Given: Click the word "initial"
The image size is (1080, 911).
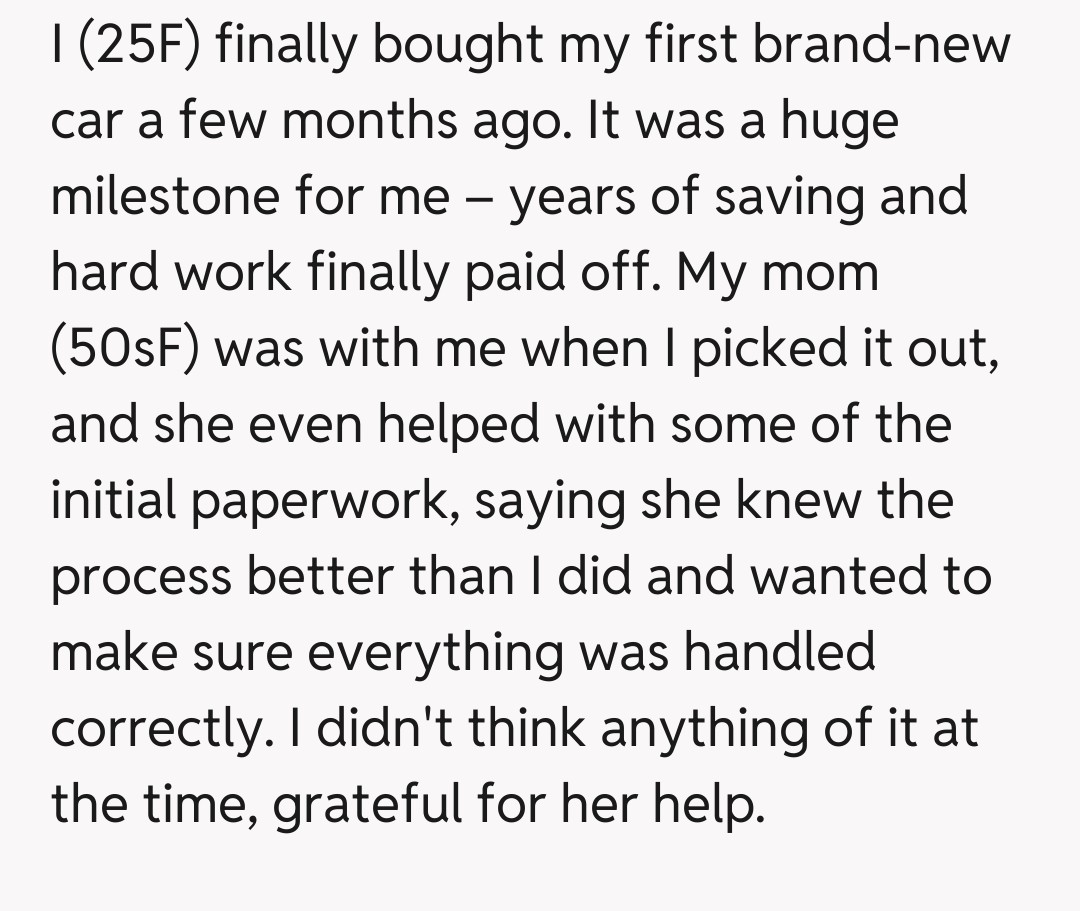Looking at the screenshot, I should click(113, 501).
